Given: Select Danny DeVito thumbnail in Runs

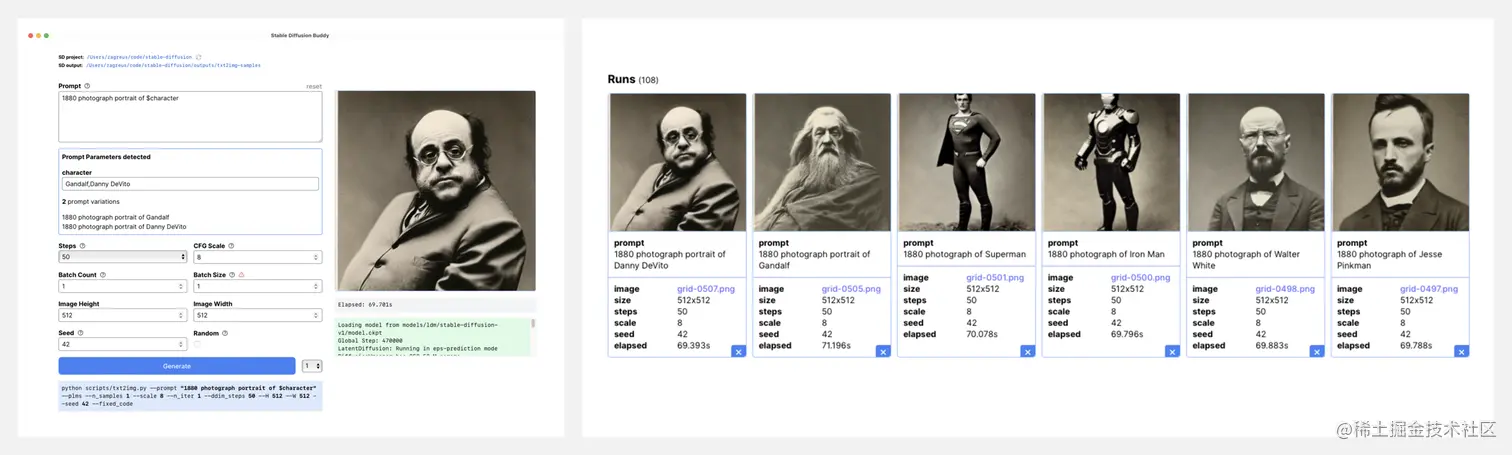Looking at the screenshot, I should click(x=678, y=162).
